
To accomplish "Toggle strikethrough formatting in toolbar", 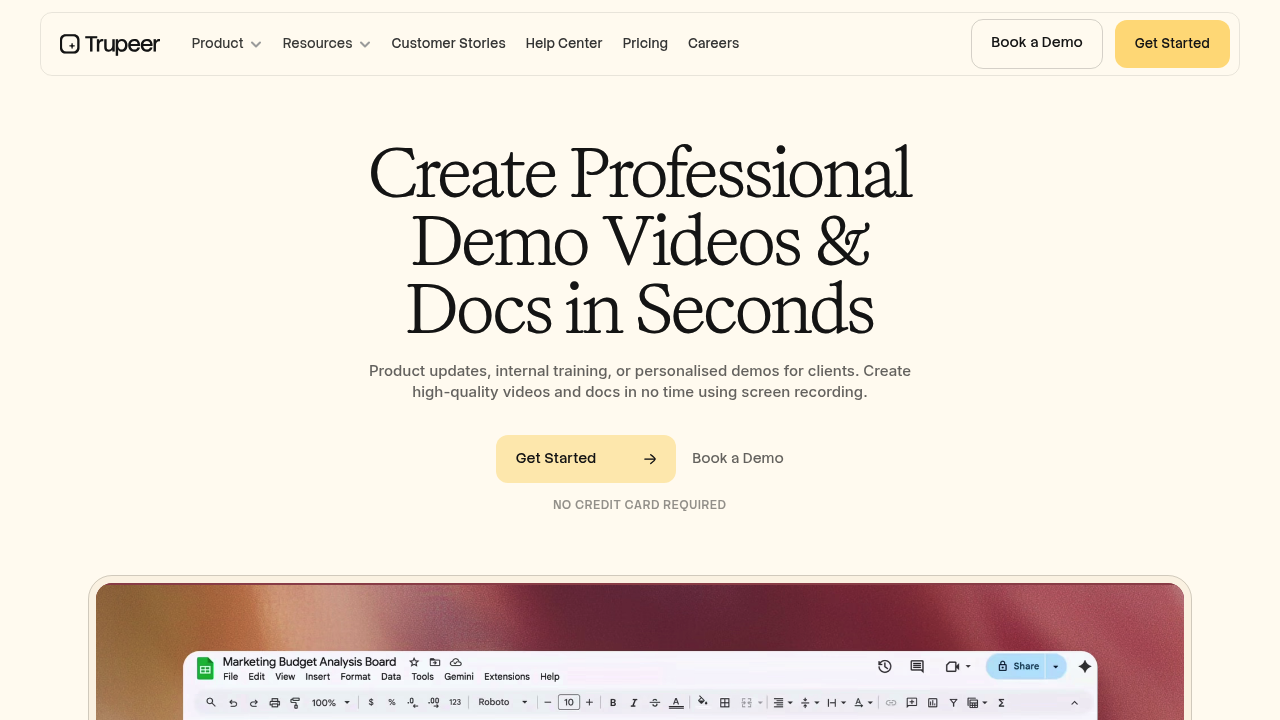I will click(x=655, y=703).
